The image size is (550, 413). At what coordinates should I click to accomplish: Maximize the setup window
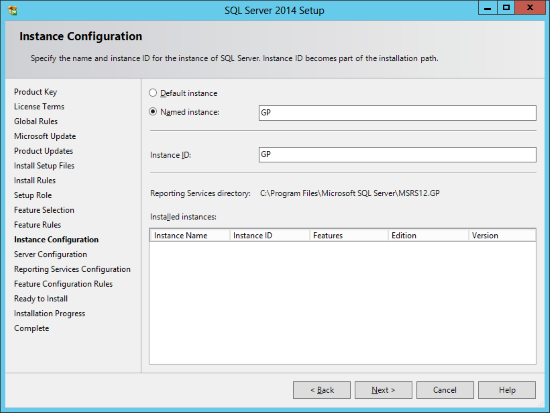pos(506,8)
